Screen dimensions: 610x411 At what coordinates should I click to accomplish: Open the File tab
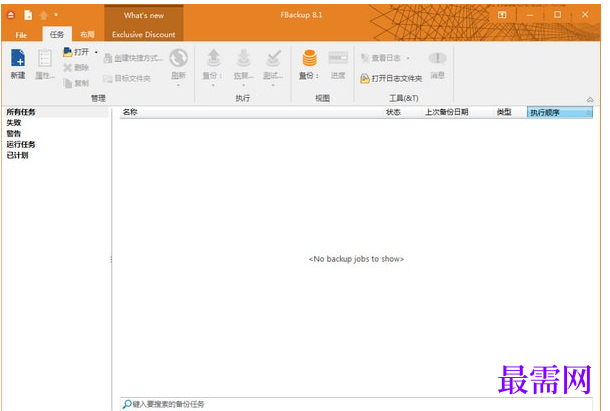[21, 35]
